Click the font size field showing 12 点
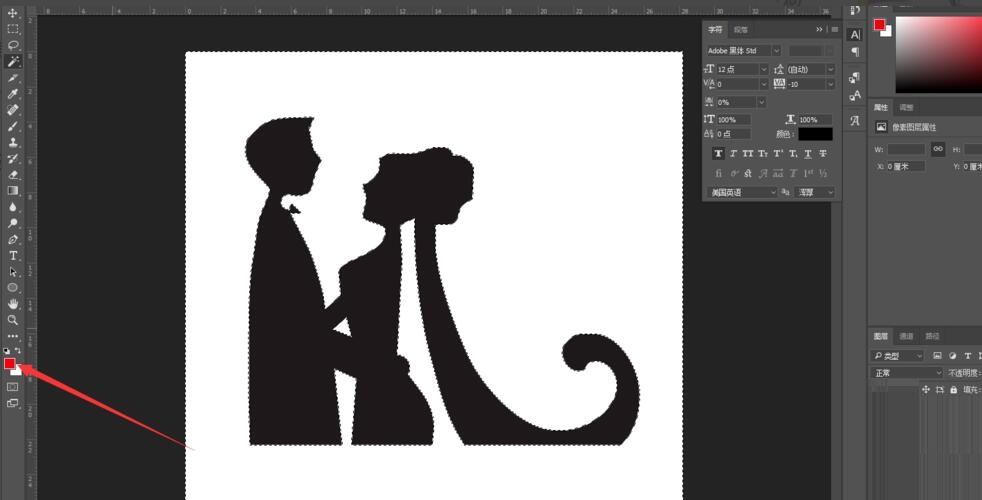Screen dimensions: 982x500 tap(737, 69)
